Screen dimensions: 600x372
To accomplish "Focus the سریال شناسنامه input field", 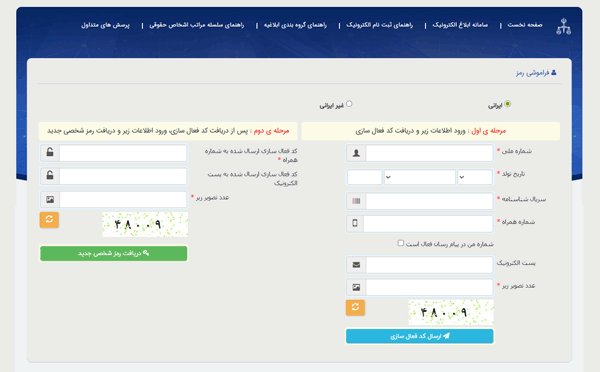I will click(x=429, y=201).
